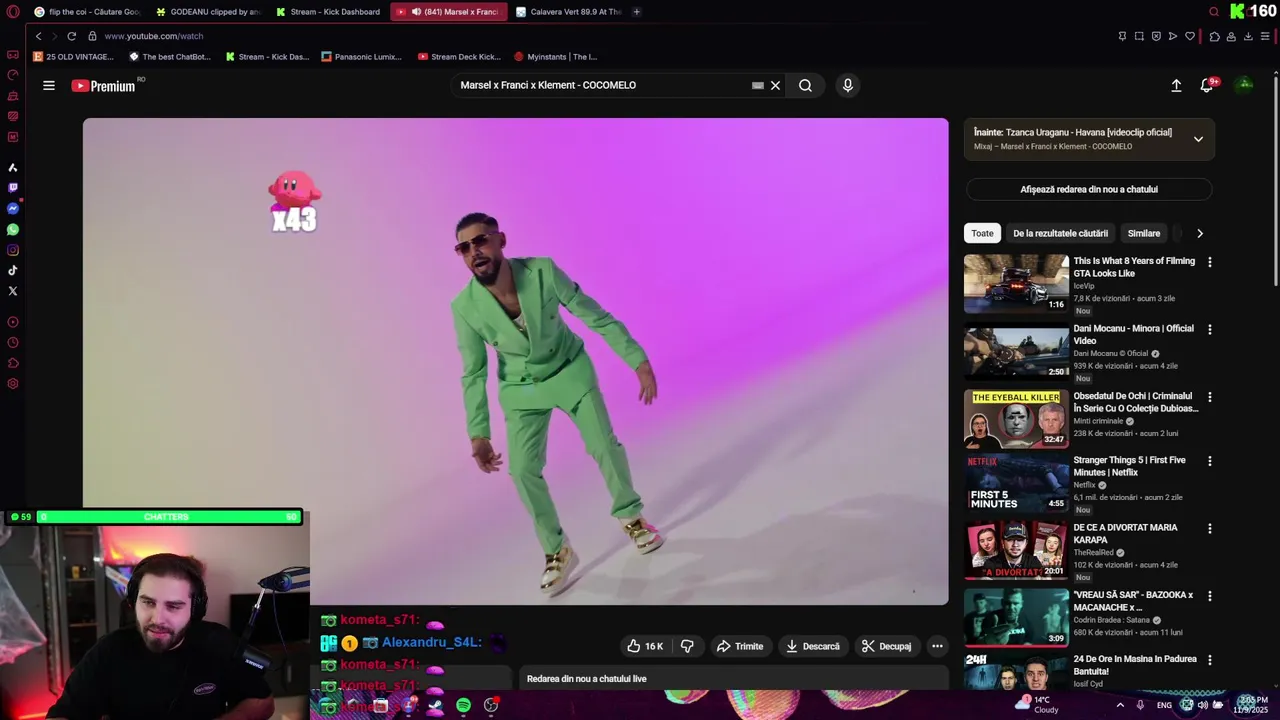Show more filter chips with right arrow
Screen dimensions: 1280x720
click(1200, 233)
